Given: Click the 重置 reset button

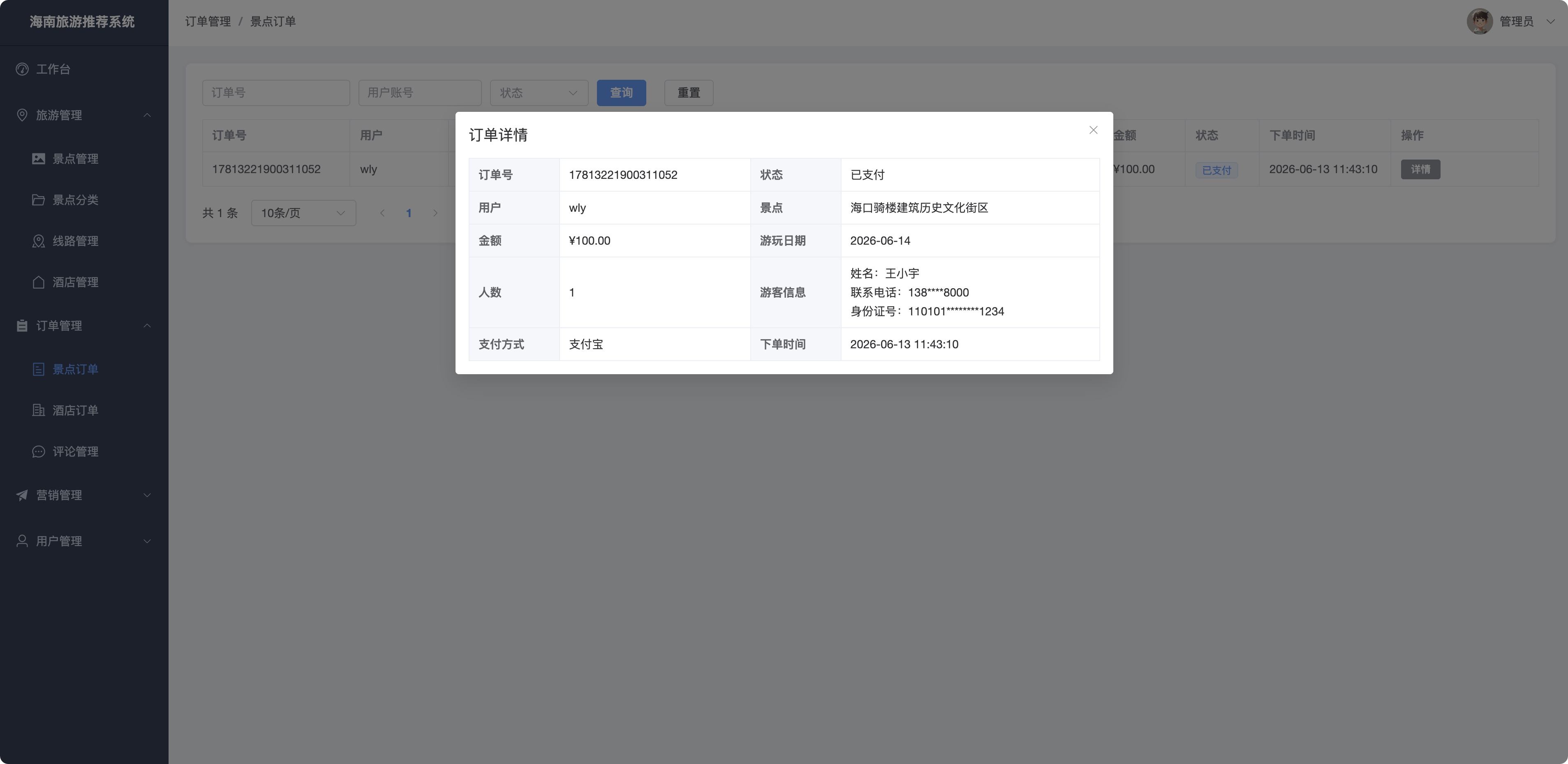Looking at the screenshot, I should [689, 93].
